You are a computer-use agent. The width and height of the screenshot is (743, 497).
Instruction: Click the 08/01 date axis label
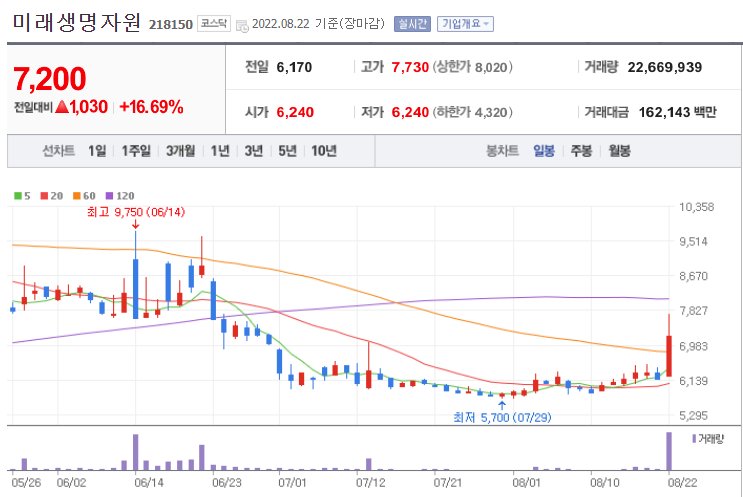pos(526,483)
